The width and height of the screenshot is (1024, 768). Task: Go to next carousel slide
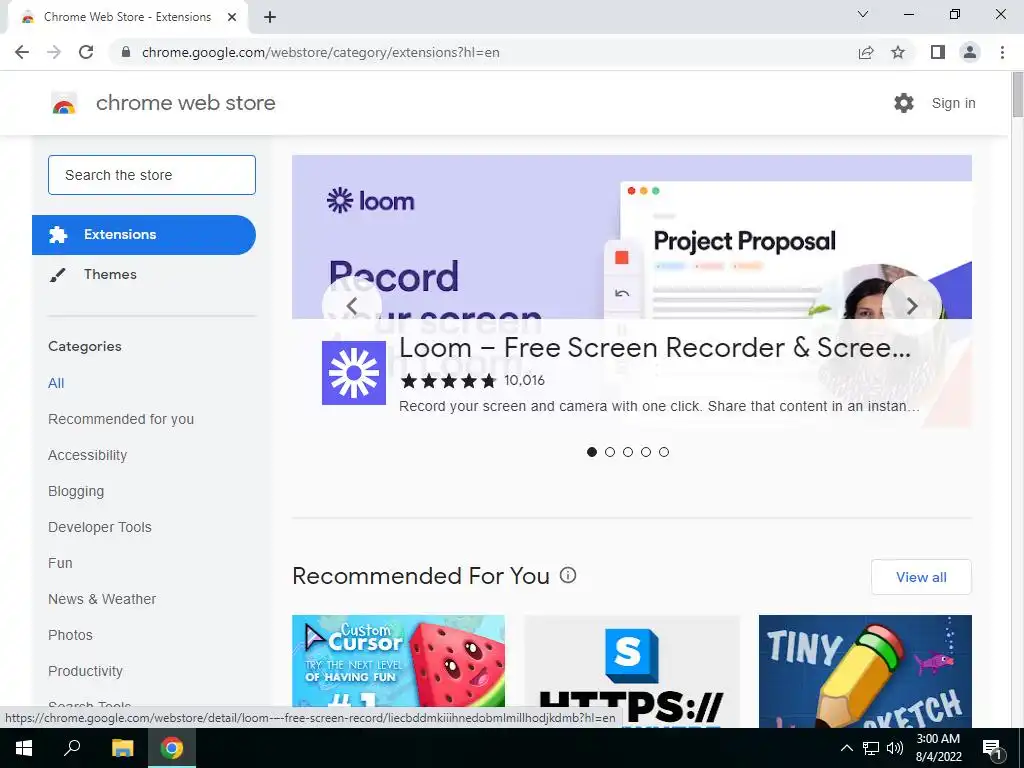(x=912, y=306)
